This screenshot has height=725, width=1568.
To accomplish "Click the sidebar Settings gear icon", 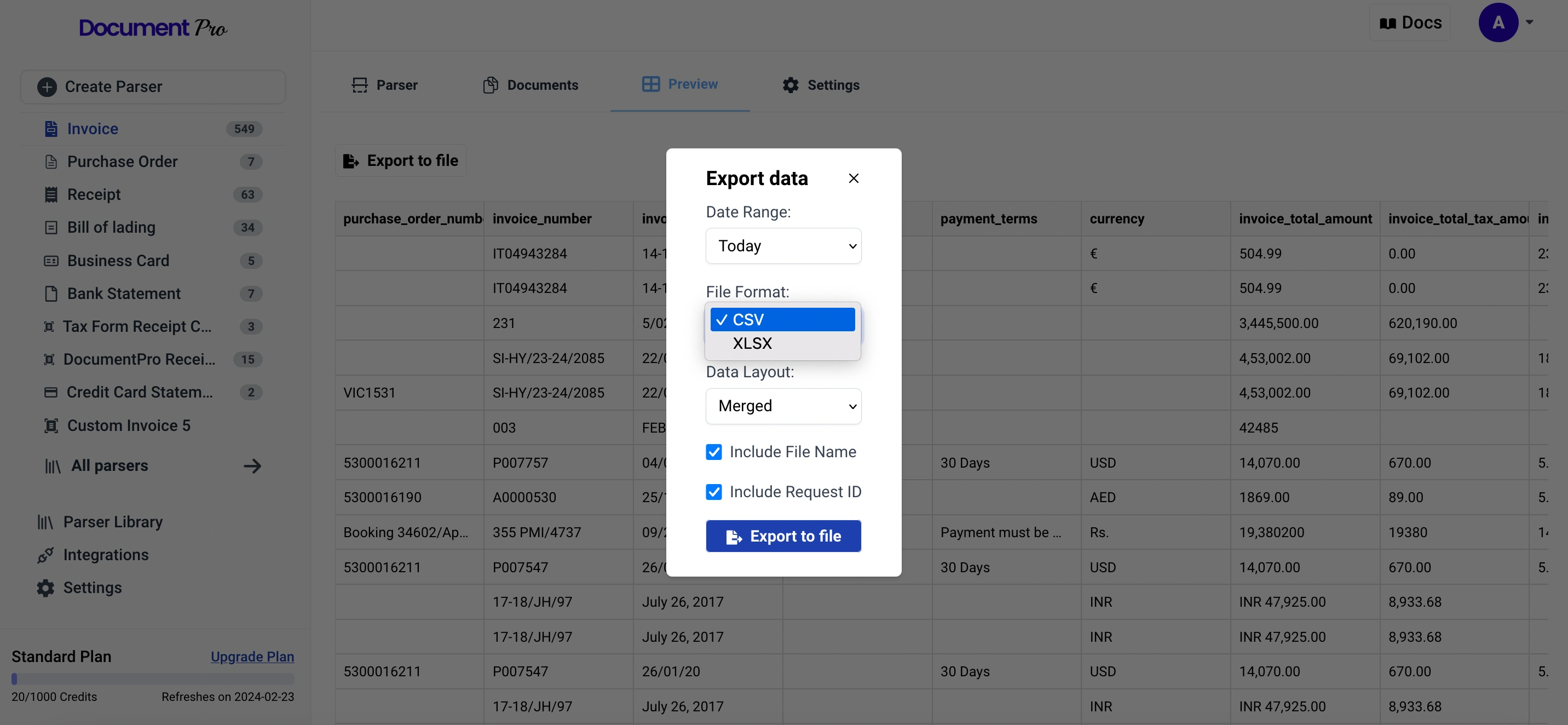I will (x=45, y=588).
